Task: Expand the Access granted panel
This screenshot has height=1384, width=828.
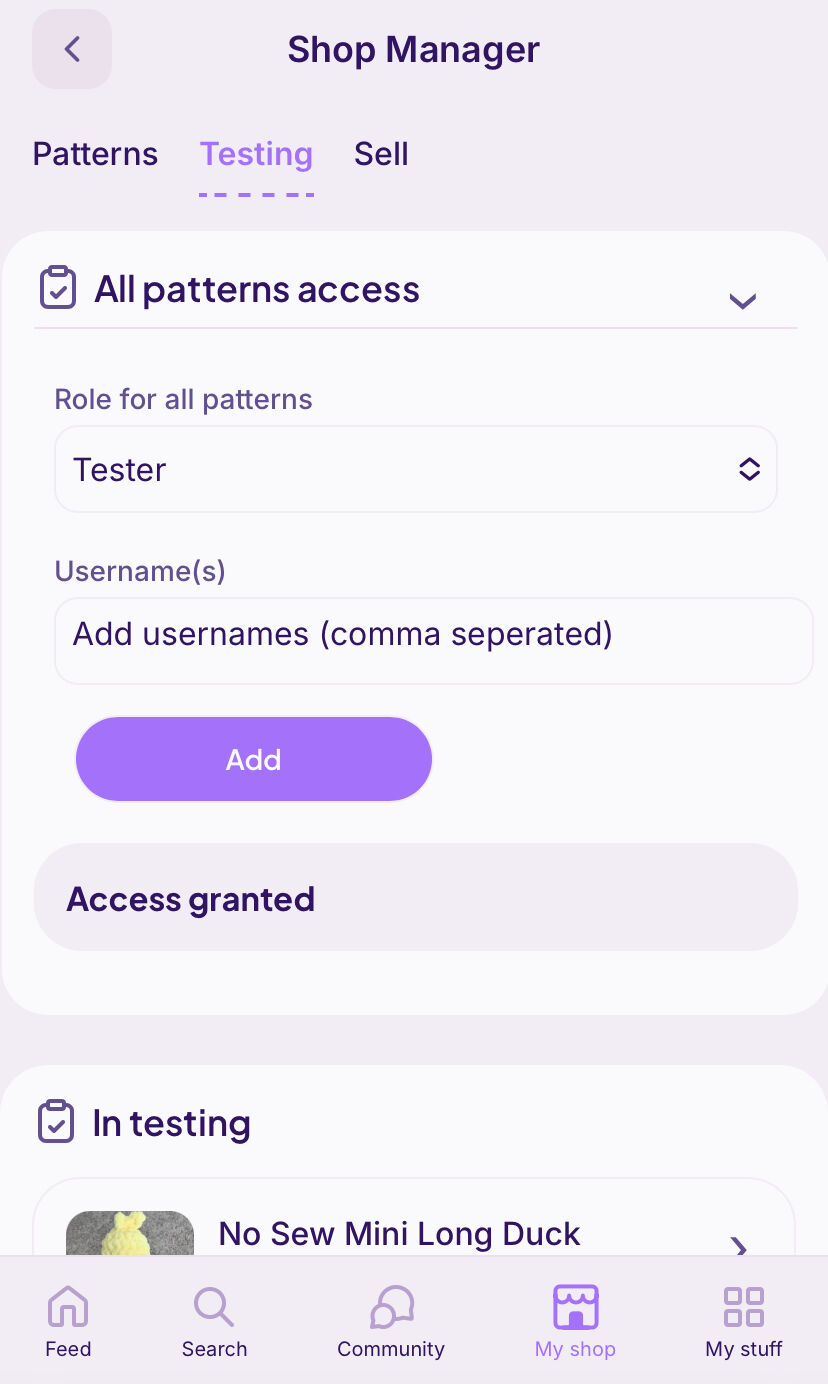Action: click(415, 897)
